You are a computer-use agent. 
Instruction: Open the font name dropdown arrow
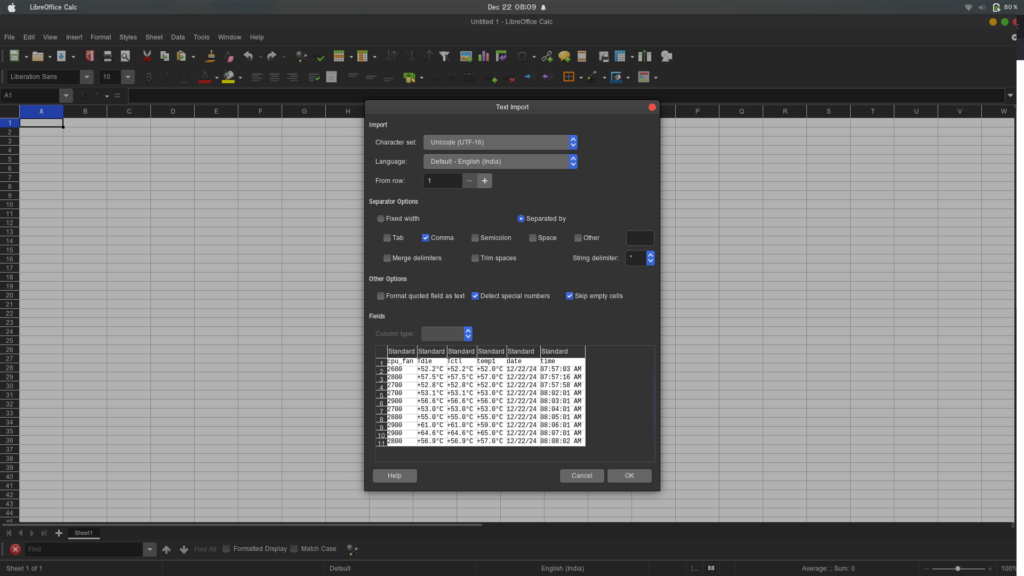[x=87, y=77]
